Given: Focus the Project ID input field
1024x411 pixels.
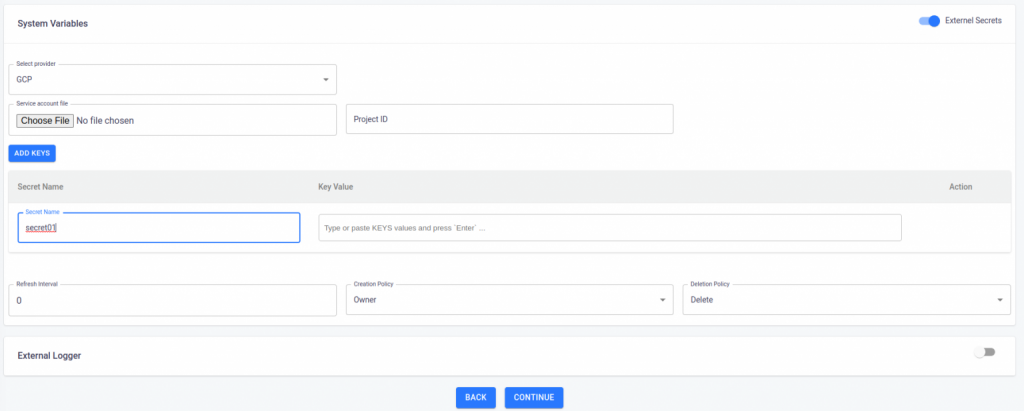Looking at the screenshot, I should pyautogui.click(x=509, y=119).
